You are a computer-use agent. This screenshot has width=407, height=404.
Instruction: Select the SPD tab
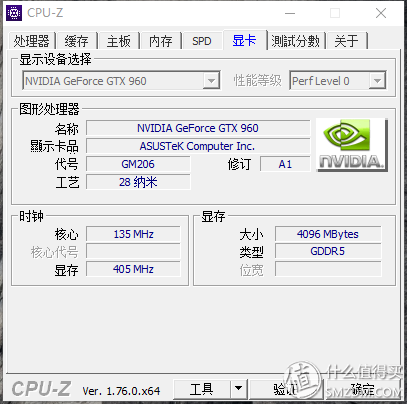tap(202, 41)
